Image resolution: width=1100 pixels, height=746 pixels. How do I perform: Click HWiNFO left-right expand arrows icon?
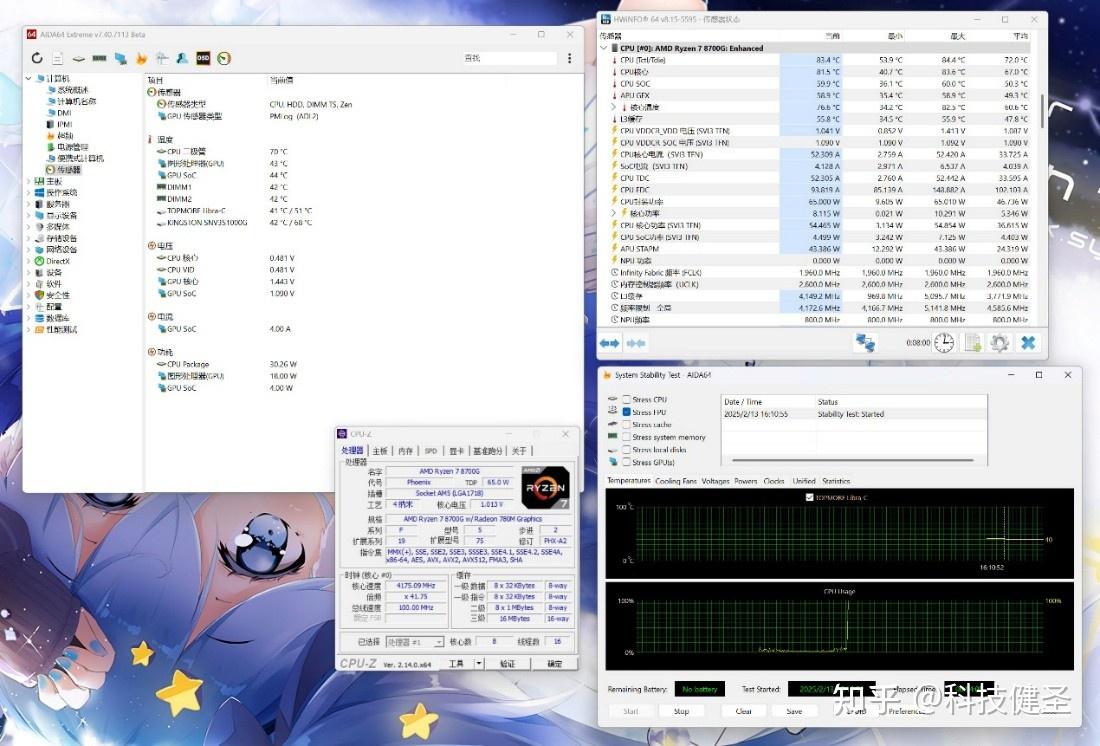(x=609, y=343)
